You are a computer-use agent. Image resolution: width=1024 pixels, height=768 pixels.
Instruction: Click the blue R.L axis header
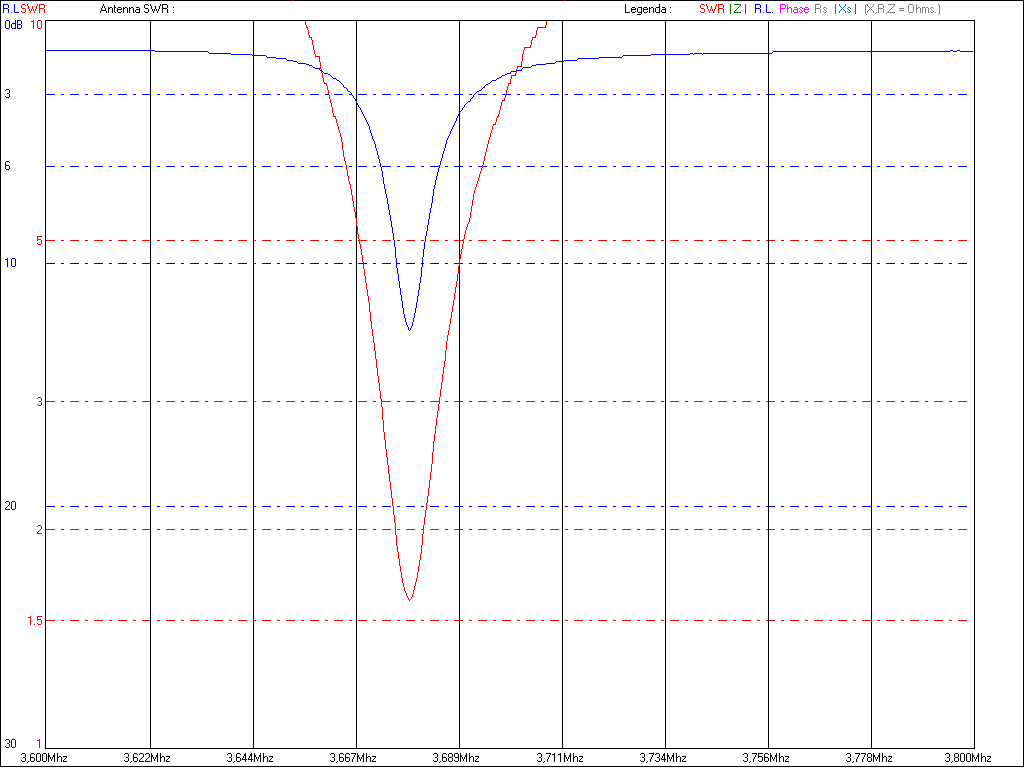pos(11,9)
